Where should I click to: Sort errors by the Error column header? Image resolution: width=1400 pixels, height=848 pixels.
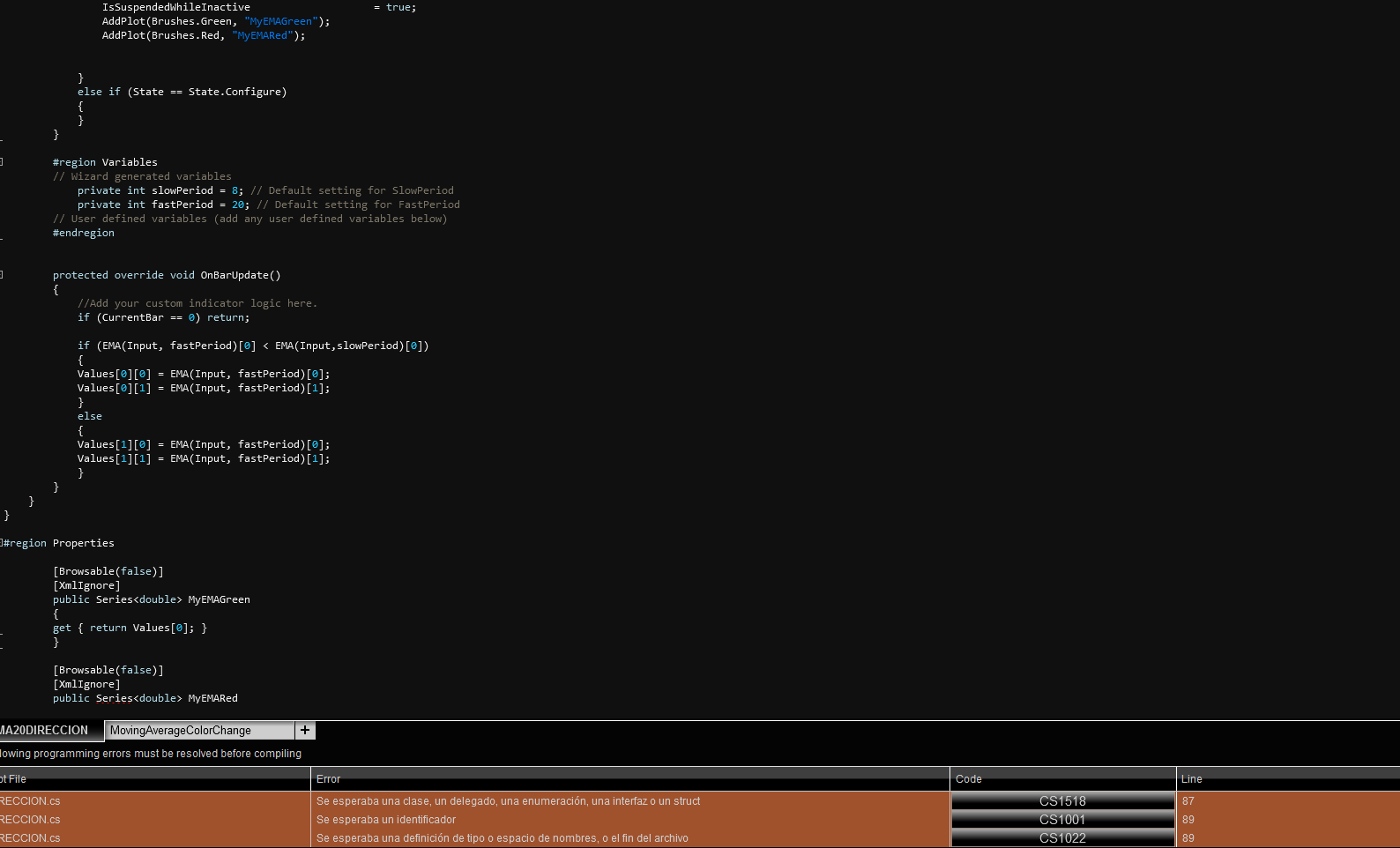coord(630,779)
